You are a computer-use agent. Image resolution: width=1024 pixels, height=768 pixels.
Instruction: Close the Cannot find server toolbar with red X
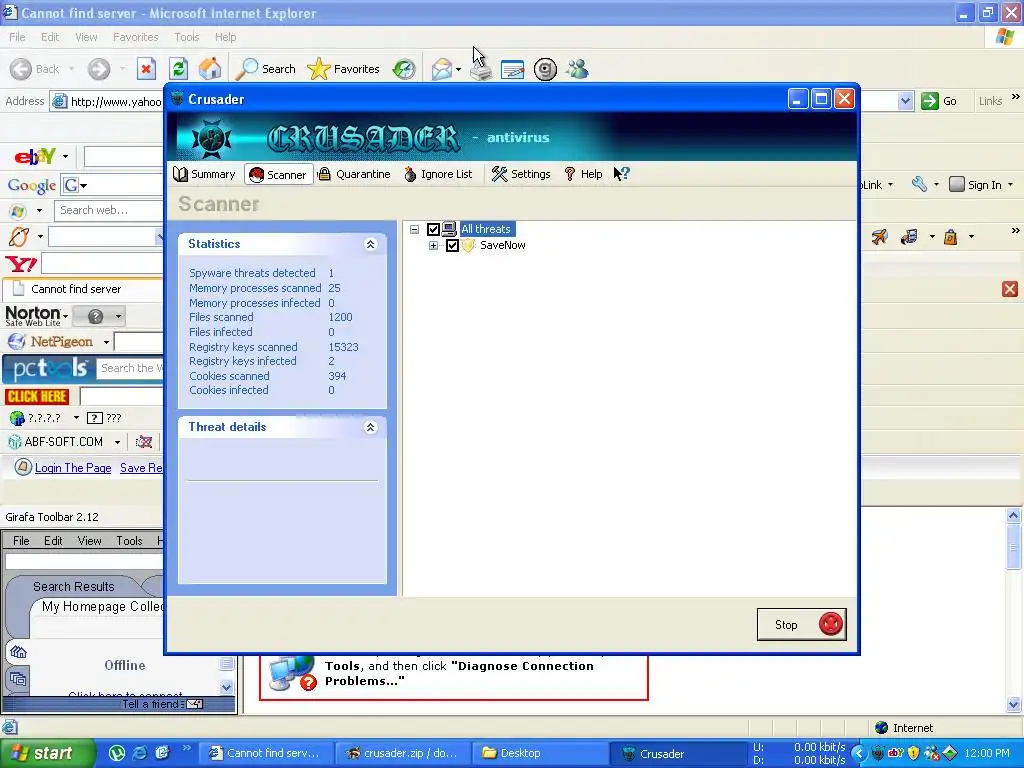1010,289
